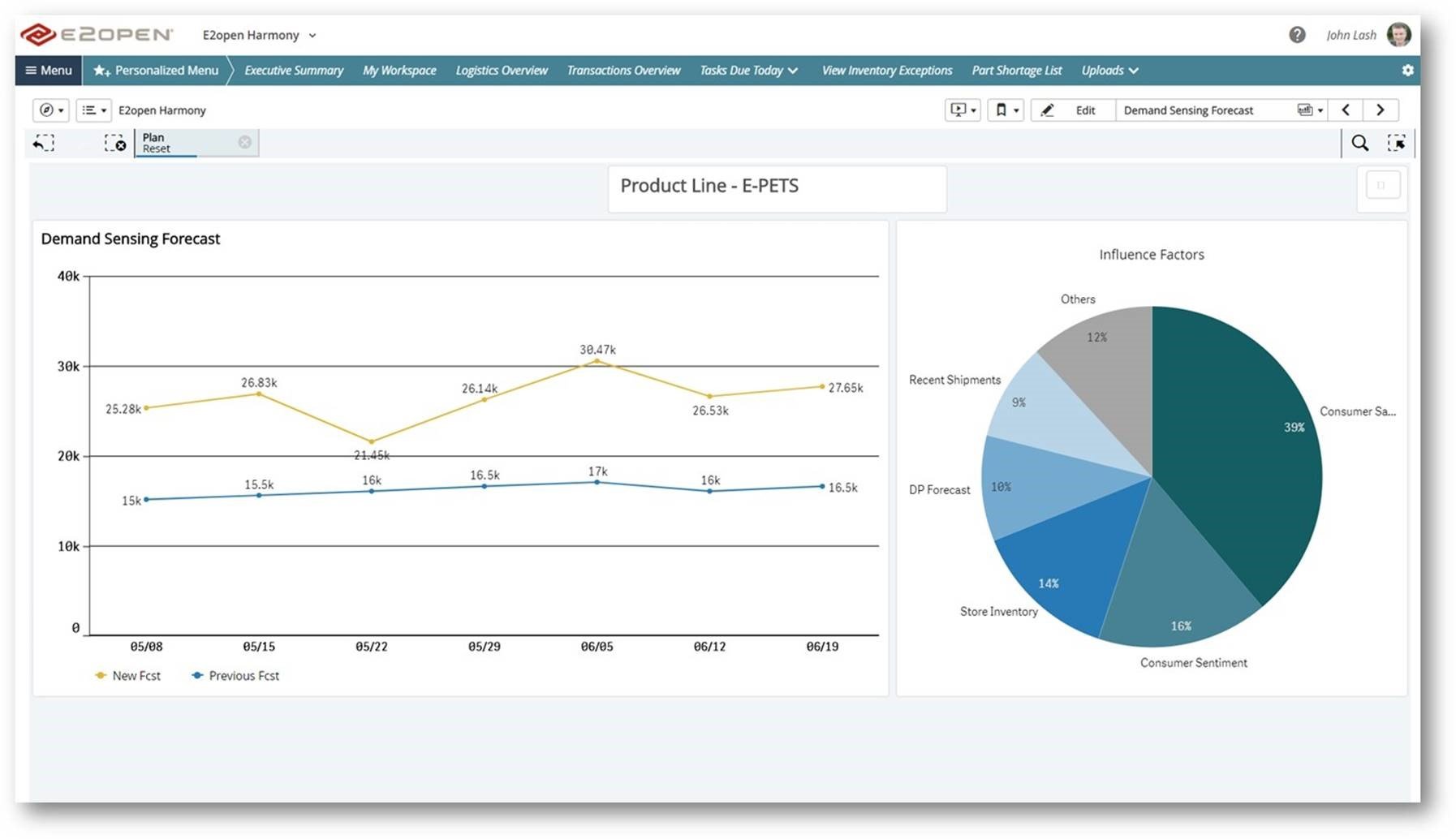Click the Consumer Sentiment pie label

[1193, 663]
